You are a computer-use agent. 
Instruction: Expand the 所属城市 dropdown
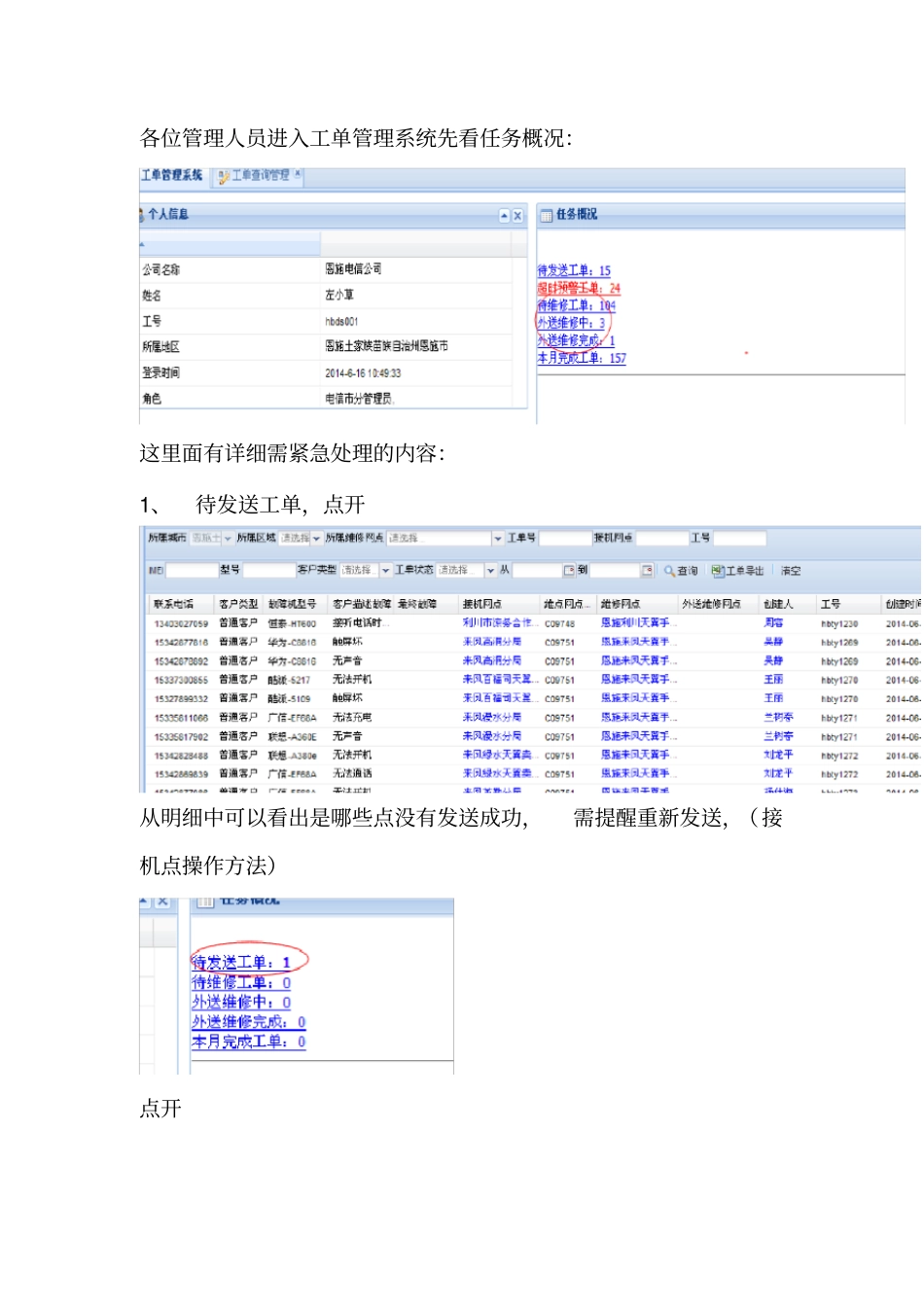click(228, 539)
